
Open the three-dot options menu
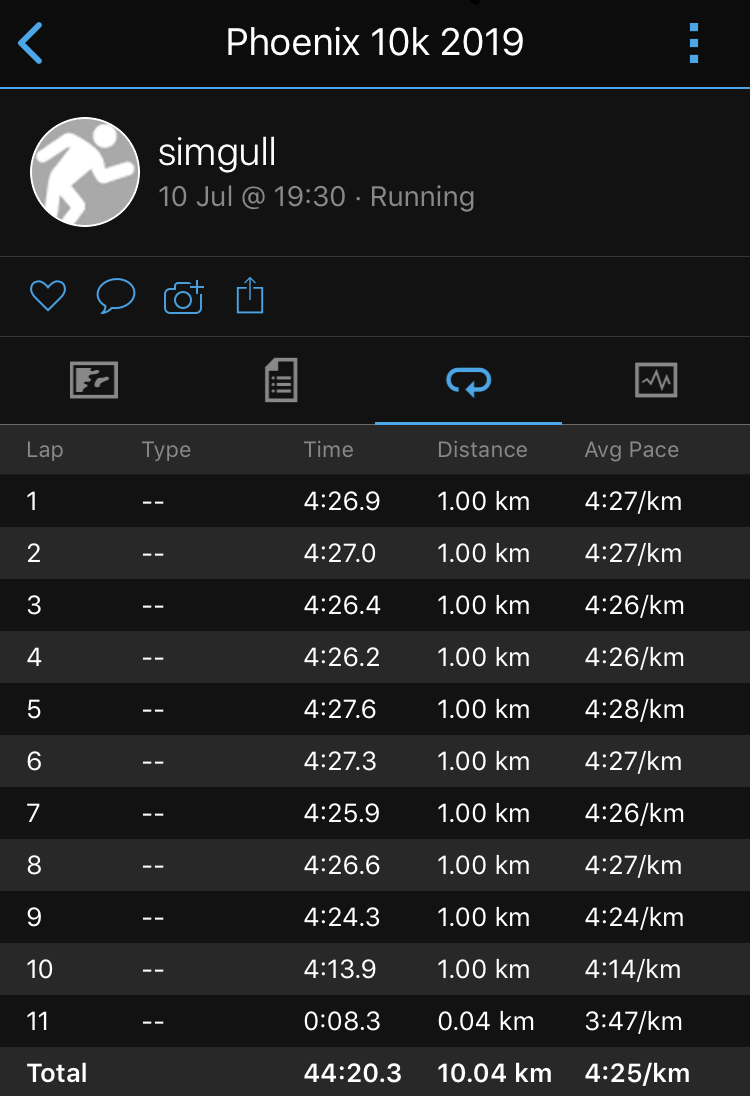[693, 43]
